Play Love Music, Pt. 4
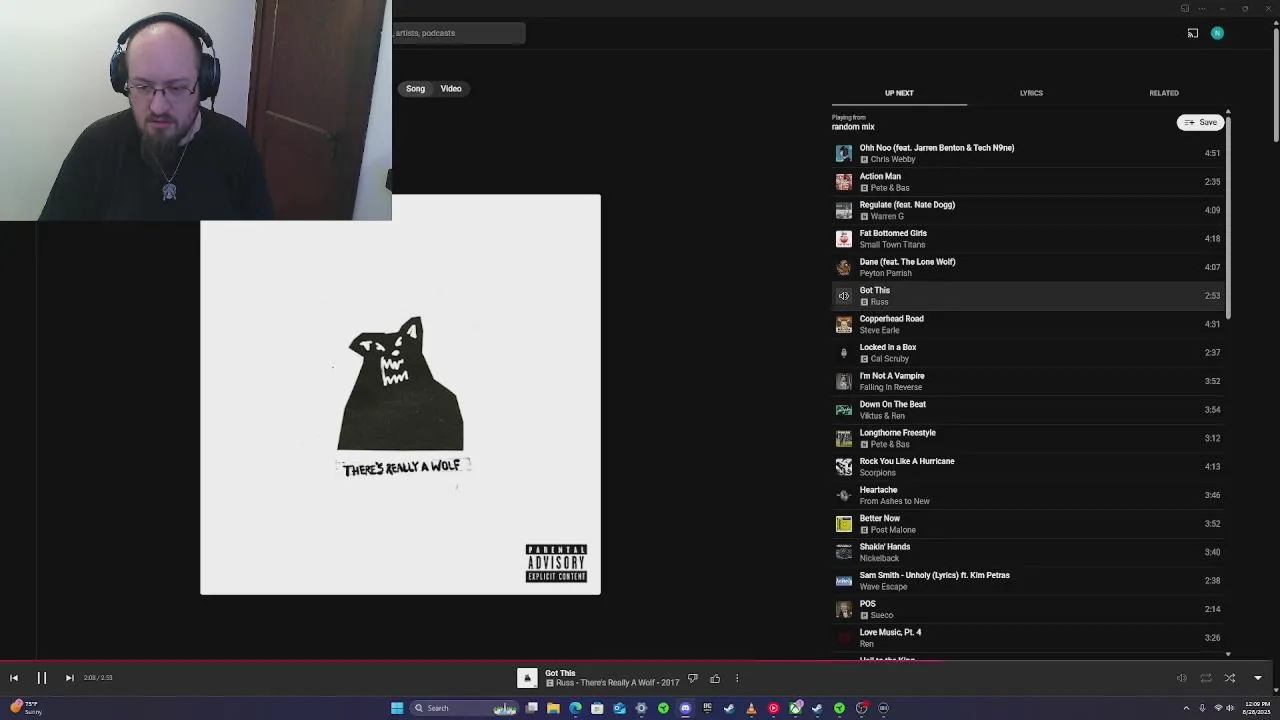 click(x=1028, y=638)
